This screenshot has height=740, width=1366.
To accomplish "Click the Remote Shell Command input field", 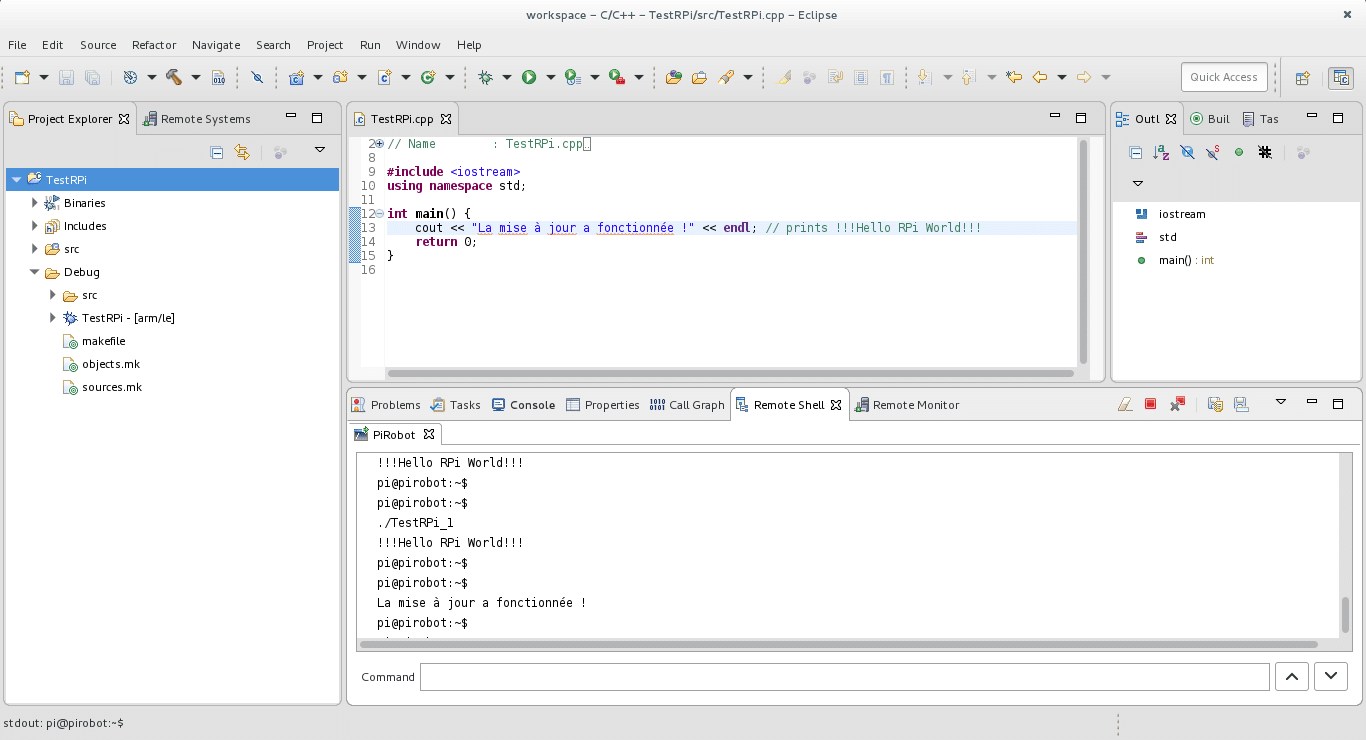I will (x=844, y=677).
